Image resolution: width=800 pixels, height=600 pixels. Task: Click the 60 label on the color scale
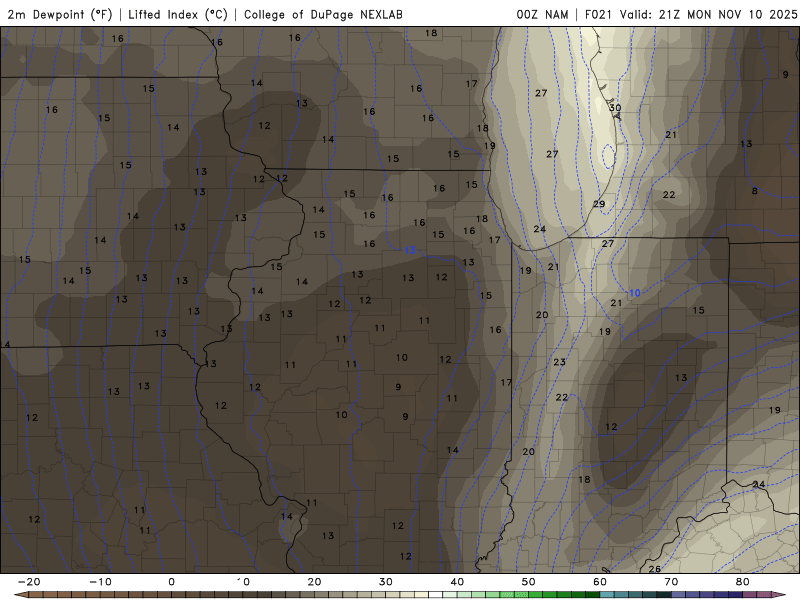(600, 582)
